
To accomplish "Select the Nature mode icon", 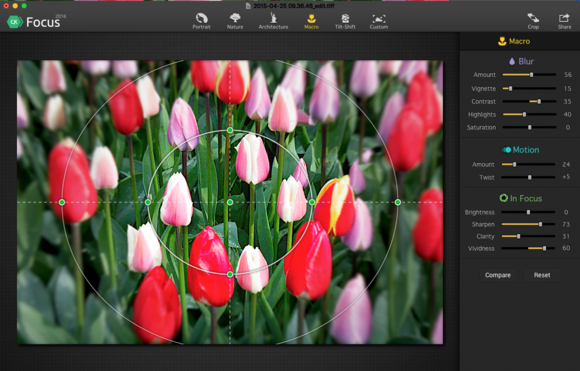I will 235,21.
